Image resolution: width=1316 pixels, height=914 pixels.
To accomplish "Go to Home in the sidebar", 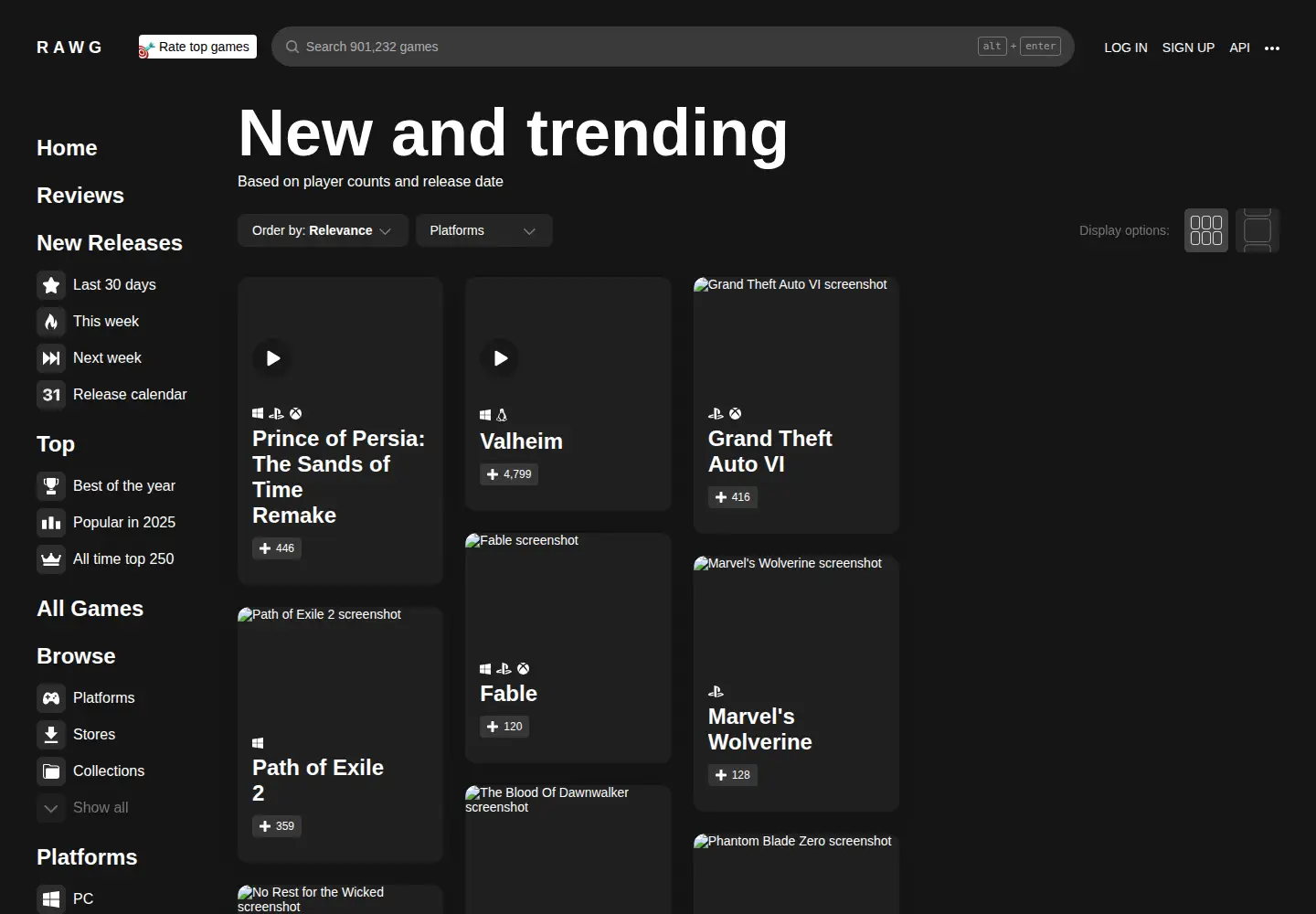I will (67, 148).
